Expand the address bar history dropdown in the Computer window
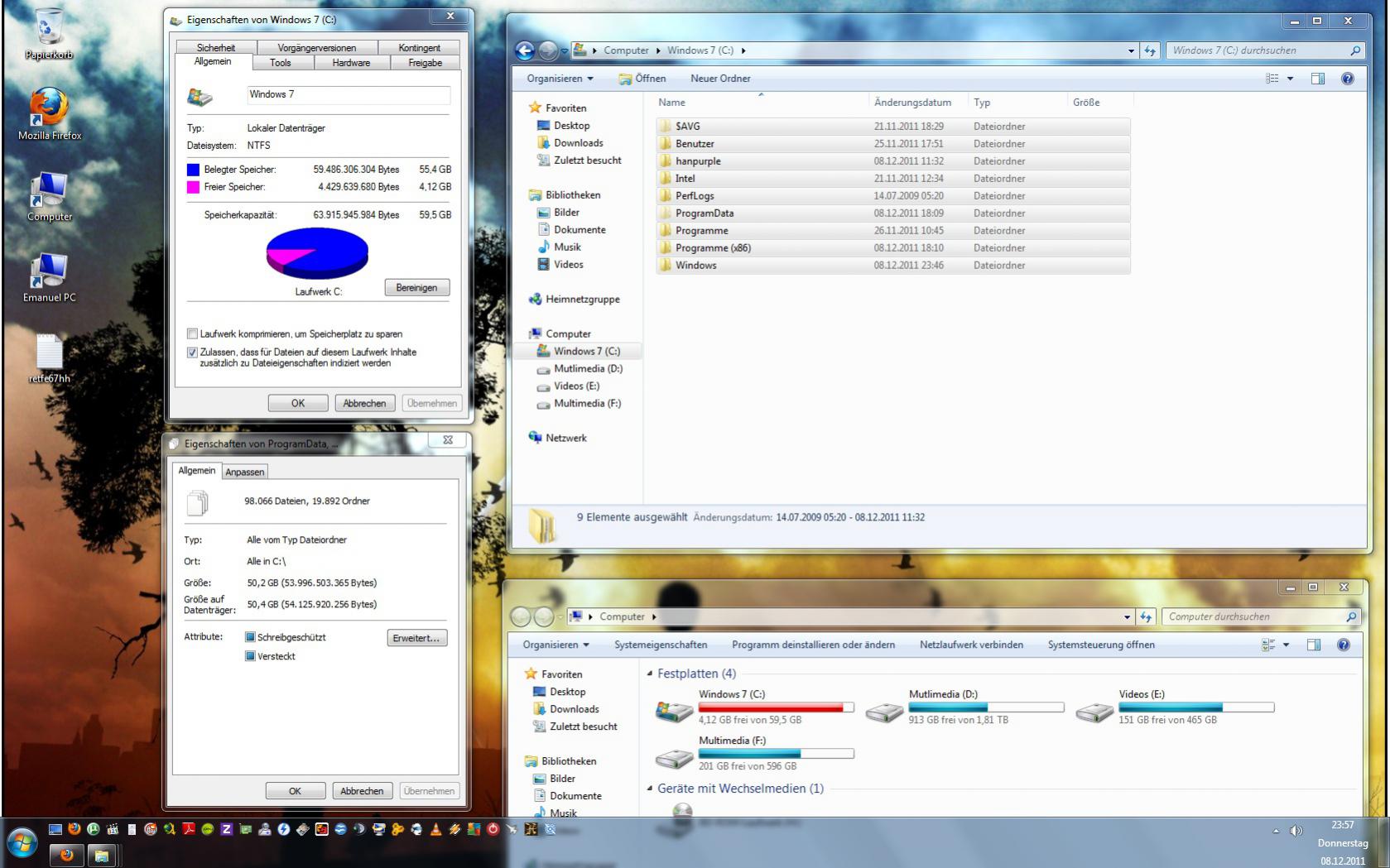Screen dimensions: 1390x868 click(x=1127, y=616)
